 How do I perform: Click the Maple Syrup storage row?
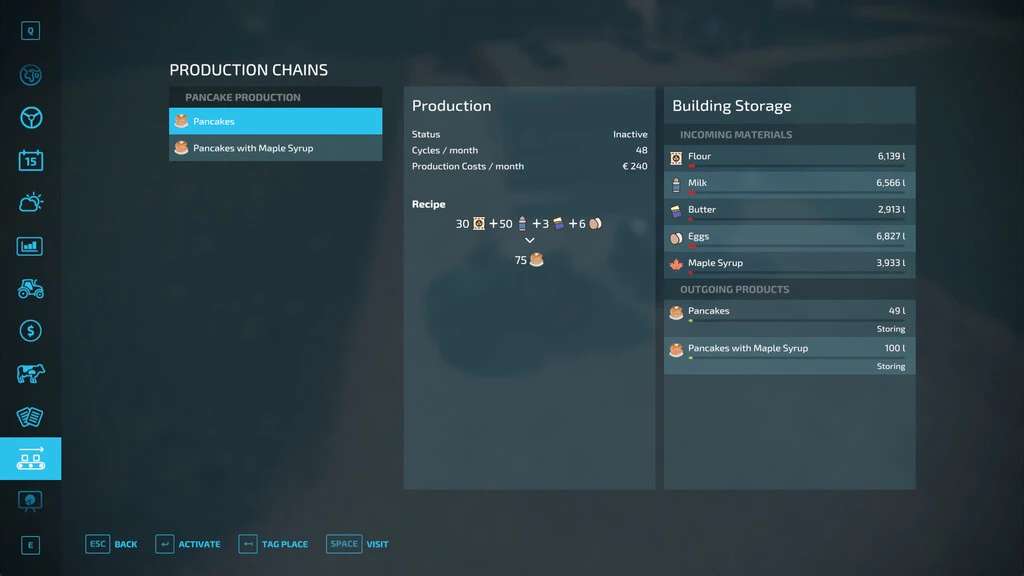(x=789, y=264)
